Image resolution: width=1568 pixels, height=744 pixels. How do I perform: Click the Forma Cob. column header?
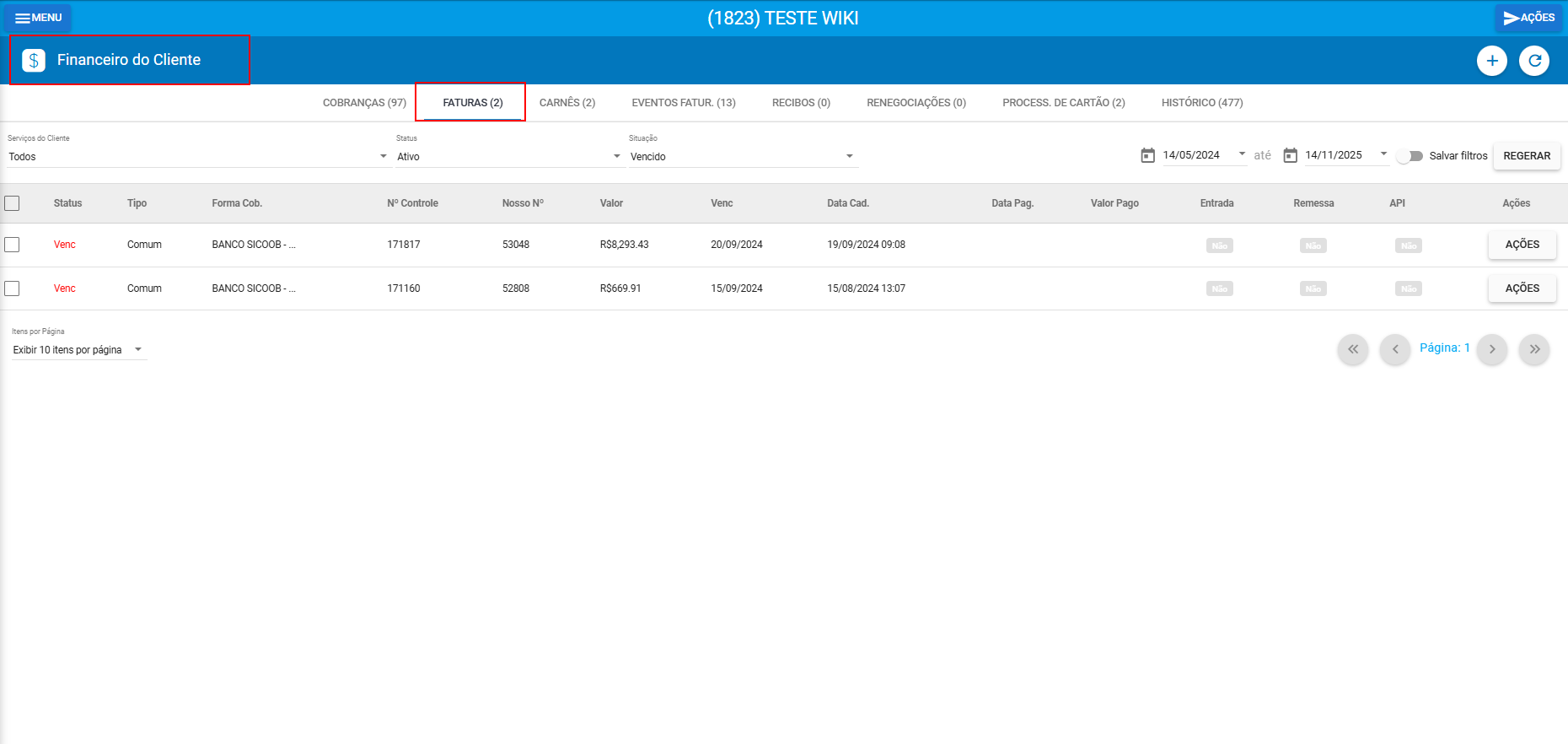pyautogui.click(x=237, y=203)
